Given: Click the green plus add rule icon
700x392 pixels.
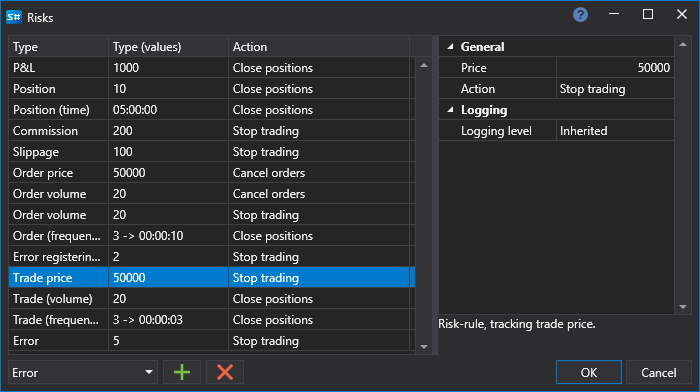Looking at the screenshot, I should click(x=182, y=372).
